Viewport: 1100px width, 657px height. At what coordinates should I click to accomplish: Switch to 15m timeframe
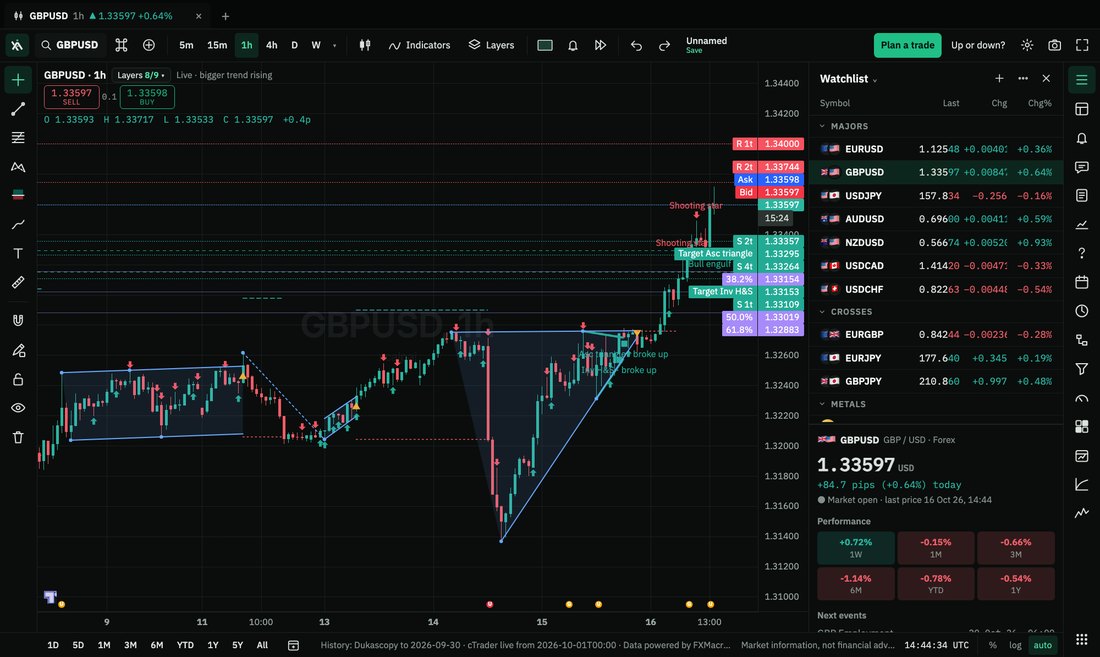[x=217, y=45]
